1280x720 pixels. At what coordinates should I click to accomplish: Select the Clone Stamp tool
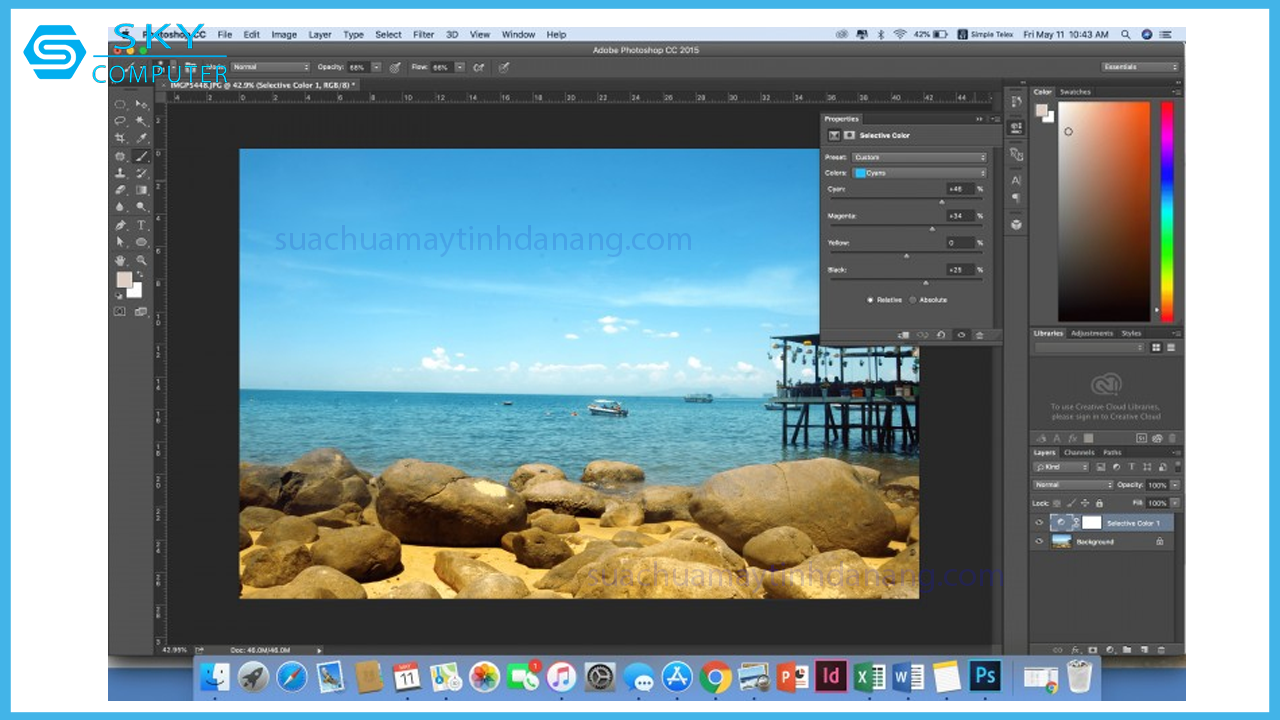coord(120,173)
